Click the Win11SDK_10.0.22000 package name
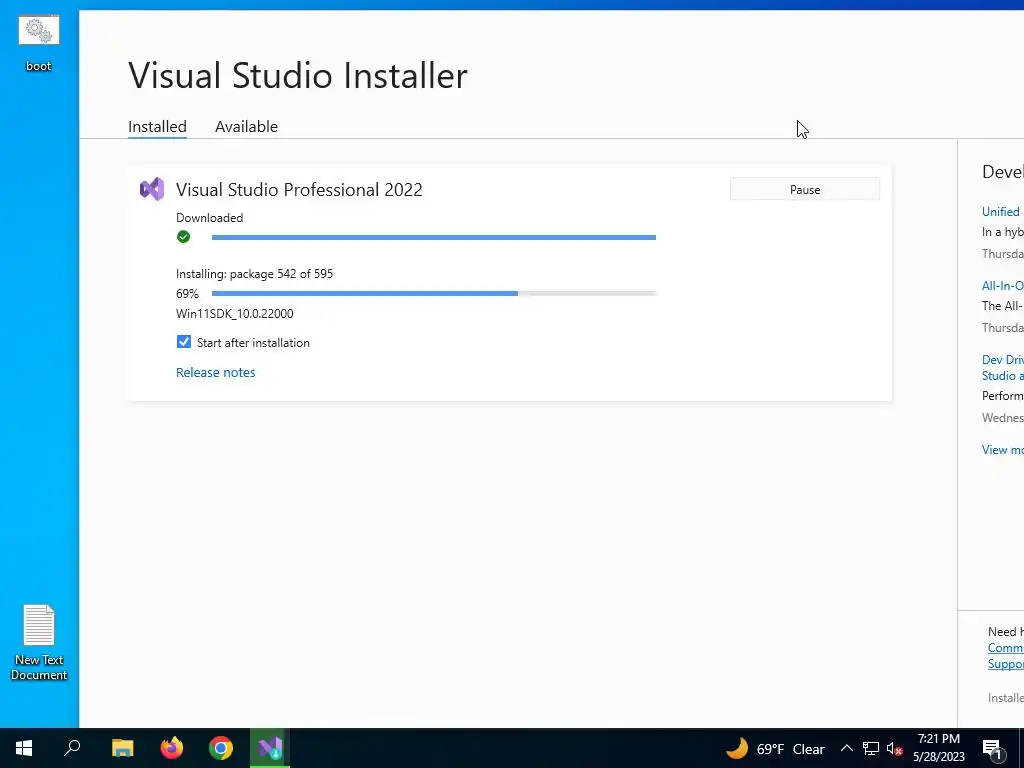 click(x=234, y=313)
